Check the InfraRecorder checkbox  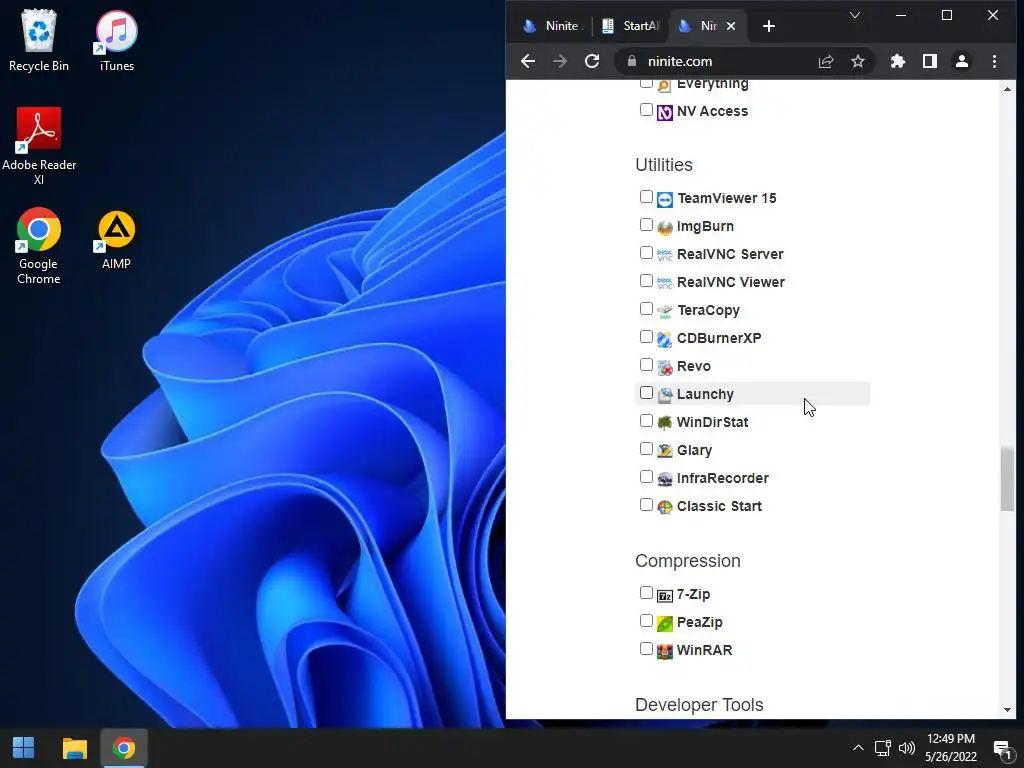[646, 477]
